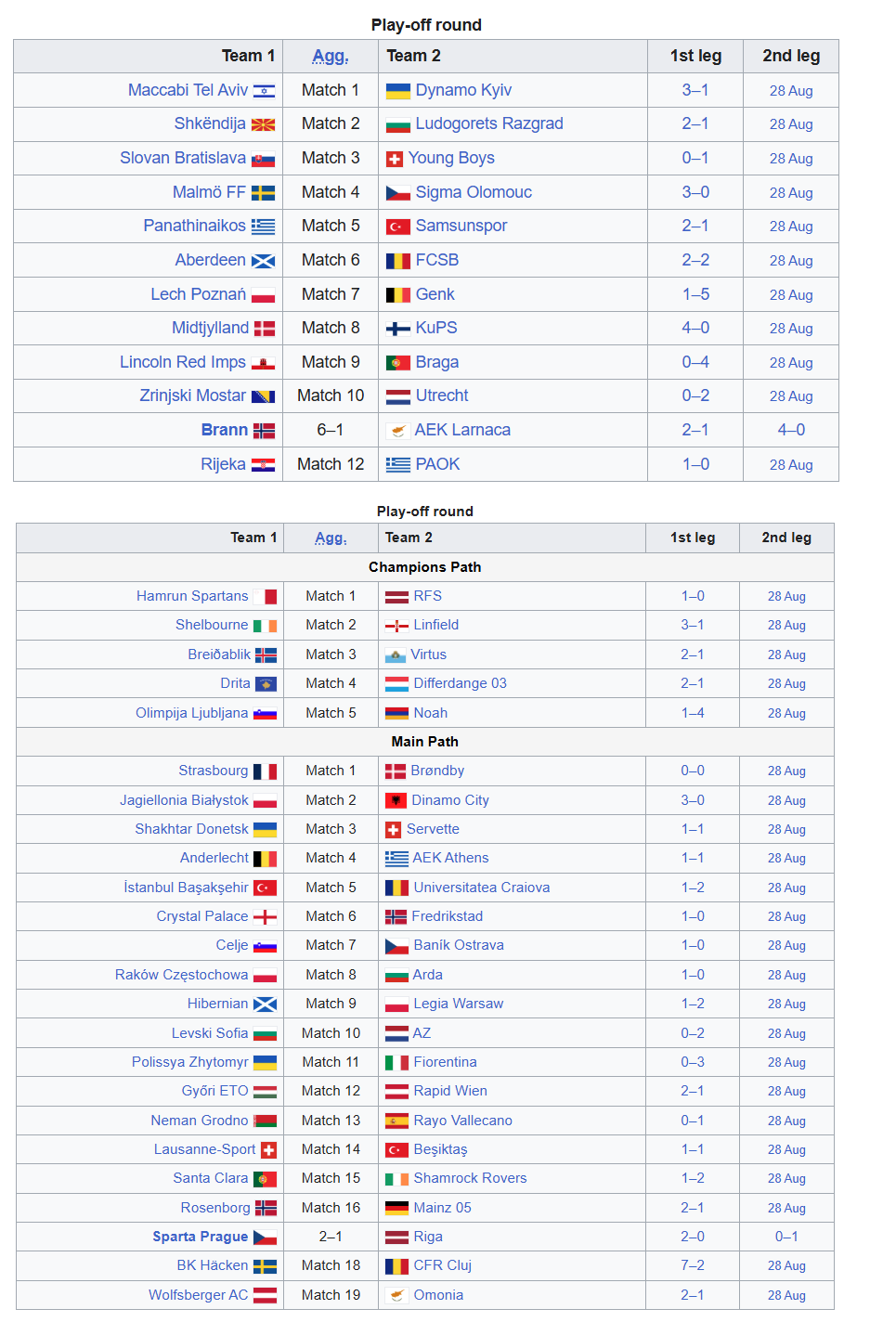This screenshot has height=1322, width=896.
Task: Click the Turkish flag beside Samsunspor
Action: pos(398,227)
